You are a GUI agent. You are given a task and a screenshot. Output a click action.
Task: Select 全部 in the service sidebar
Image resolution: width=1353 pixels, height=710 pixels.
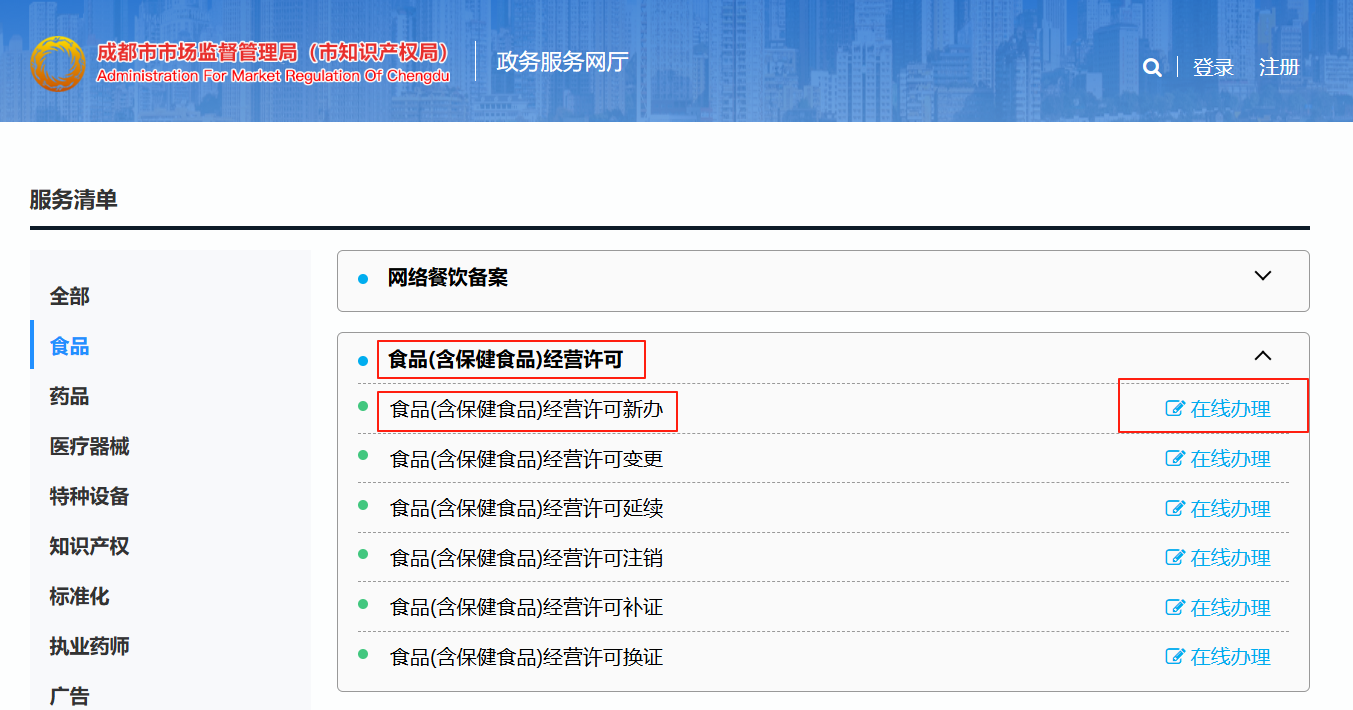[x=70, y=297]
